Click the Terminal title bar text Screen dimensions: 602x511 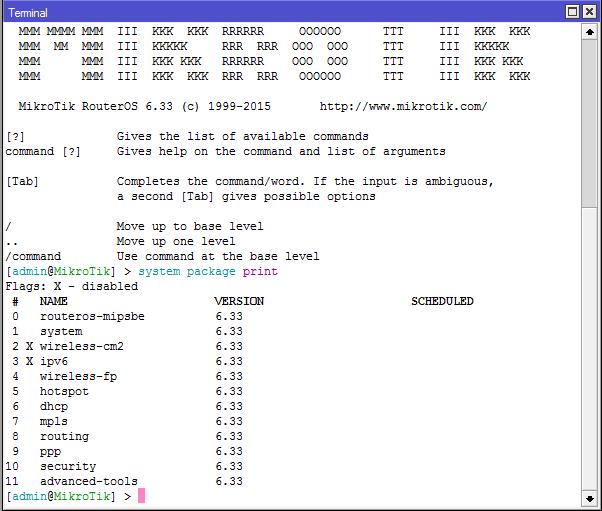tap(28, 13)
